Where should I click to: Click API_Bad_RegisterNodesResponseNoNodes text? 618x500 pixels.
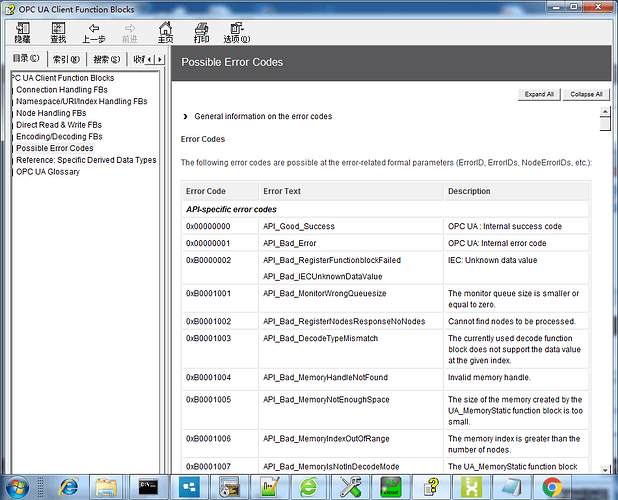click(344, 321)
